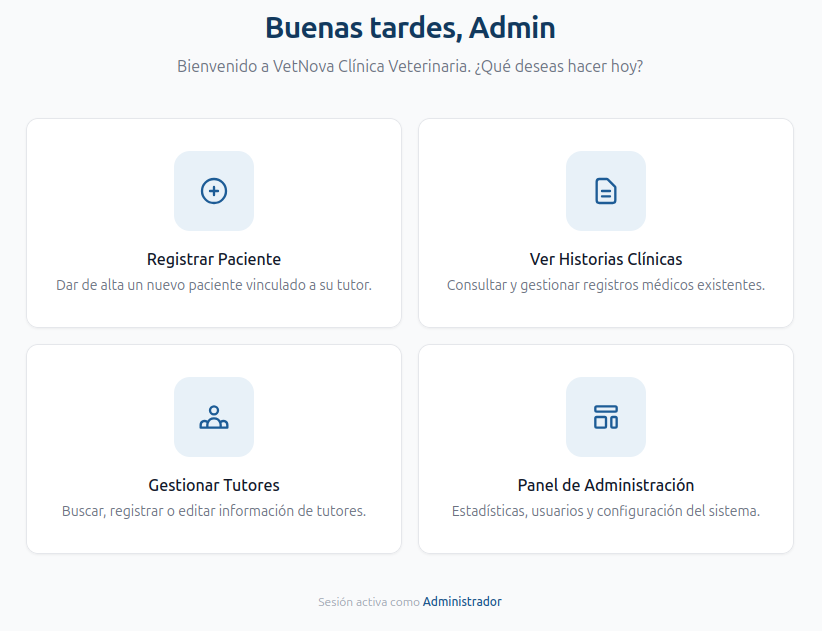Click the plus-circle icon for Registrar Paciente

pos(214,191)
